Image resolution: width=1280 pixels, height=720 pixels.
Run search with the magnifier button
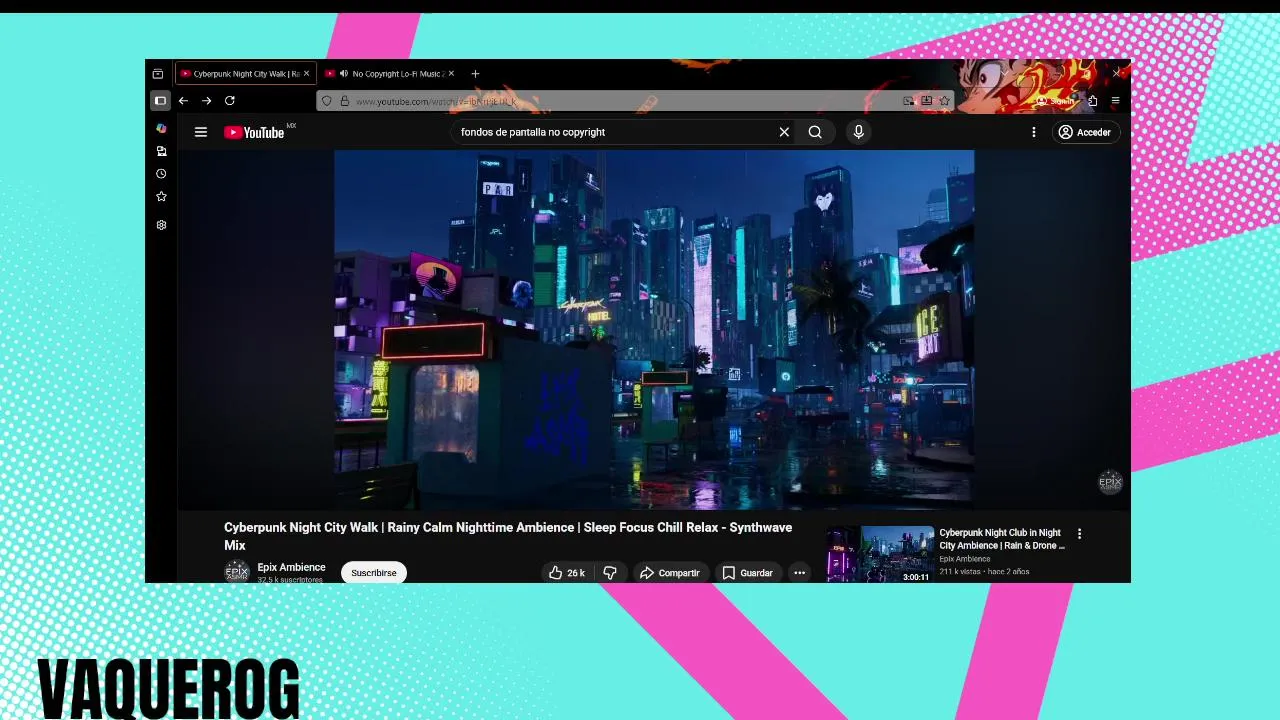[815, 132]
